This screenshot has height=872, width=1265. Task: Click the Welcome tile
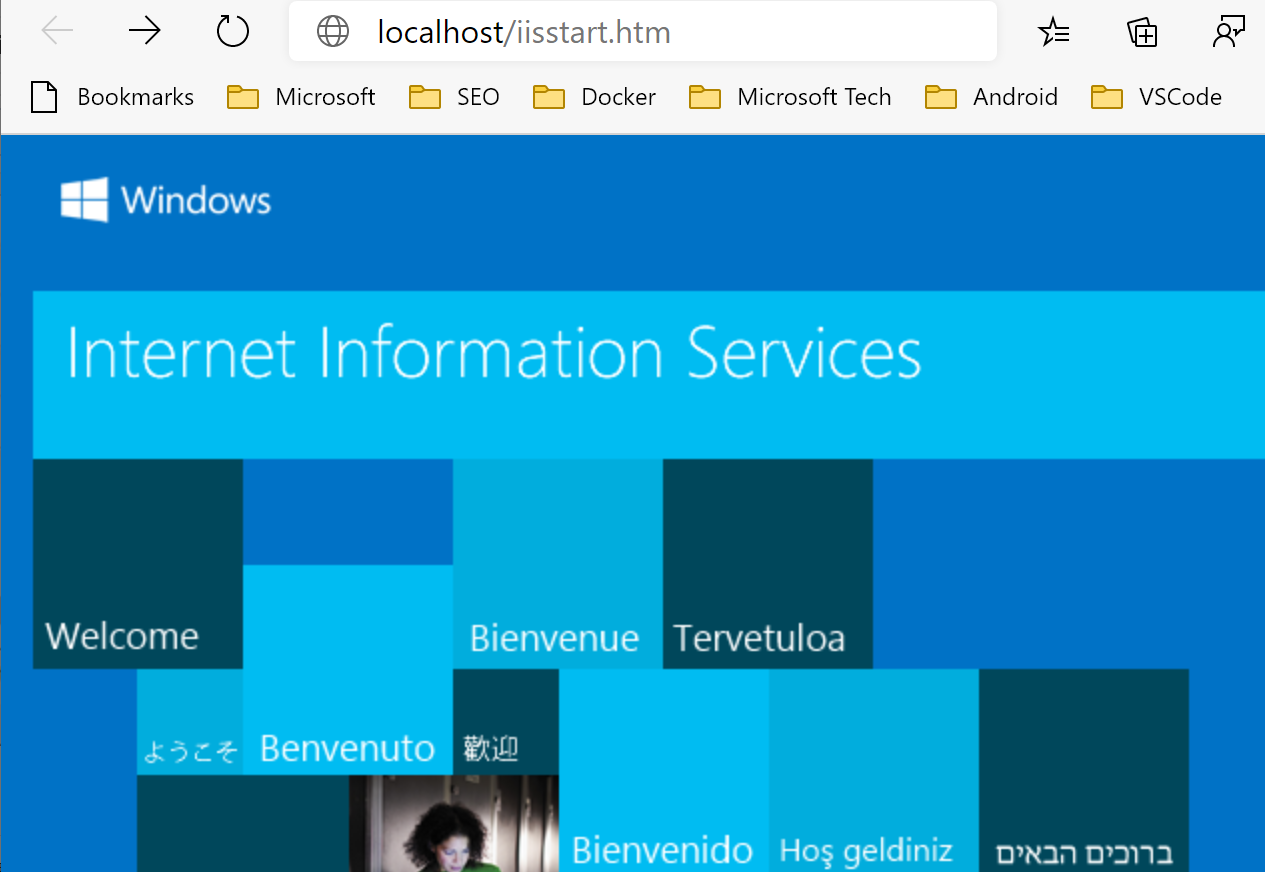point(138,564)
